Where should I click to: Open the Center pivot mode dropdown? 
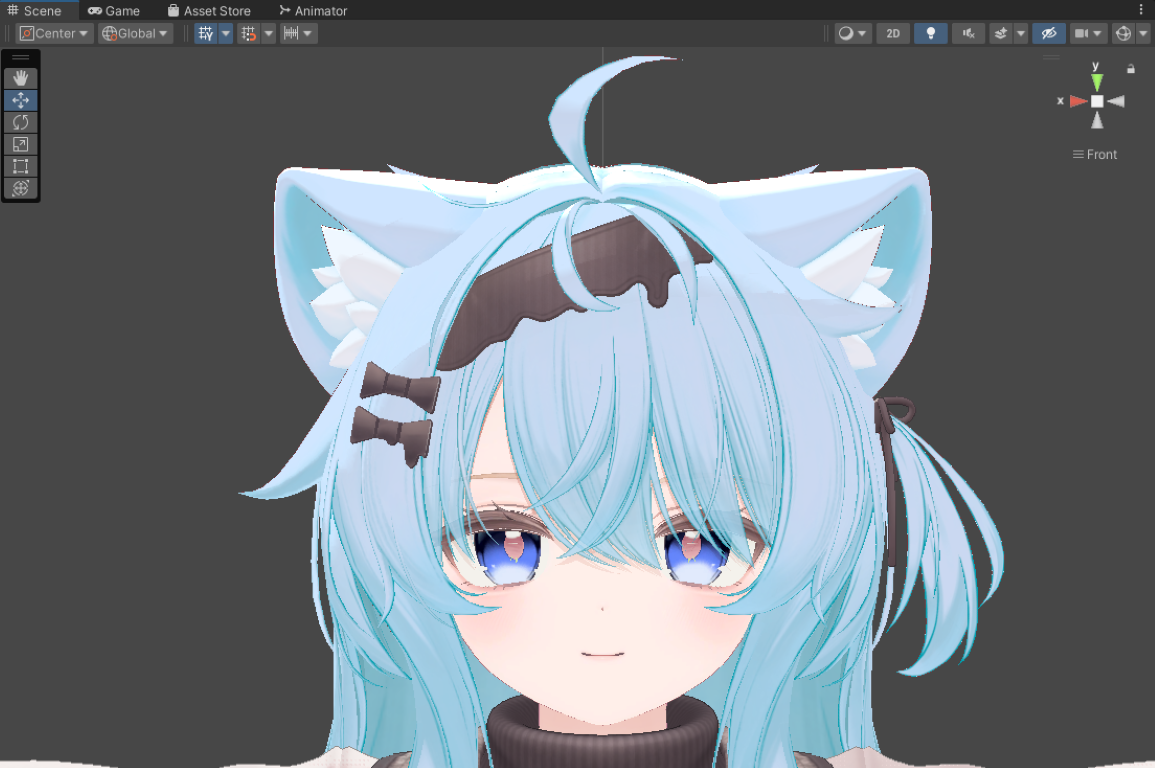point(55,33)
